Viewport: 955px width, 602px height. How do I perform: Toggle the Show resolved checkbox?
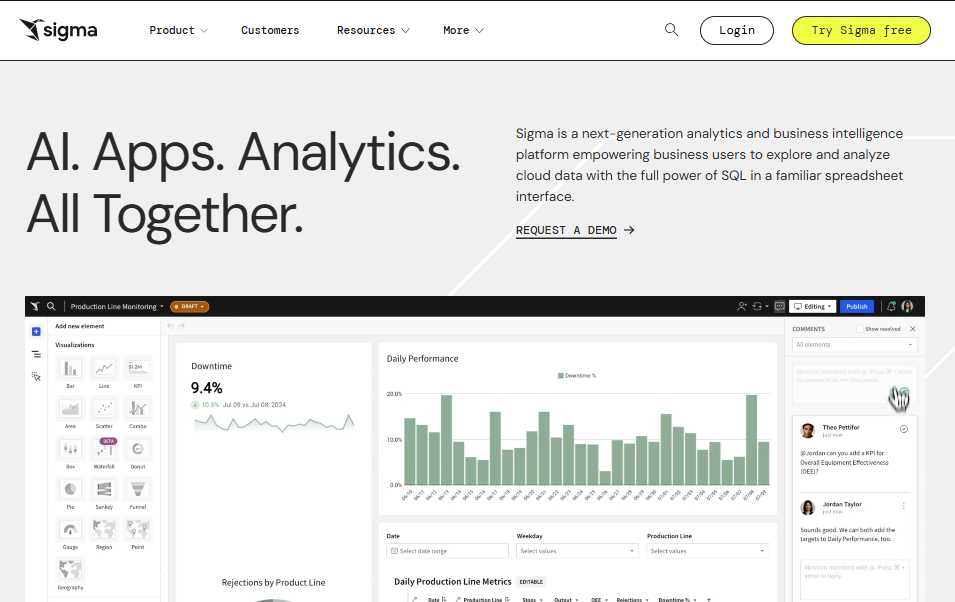(x=859, y=328)
